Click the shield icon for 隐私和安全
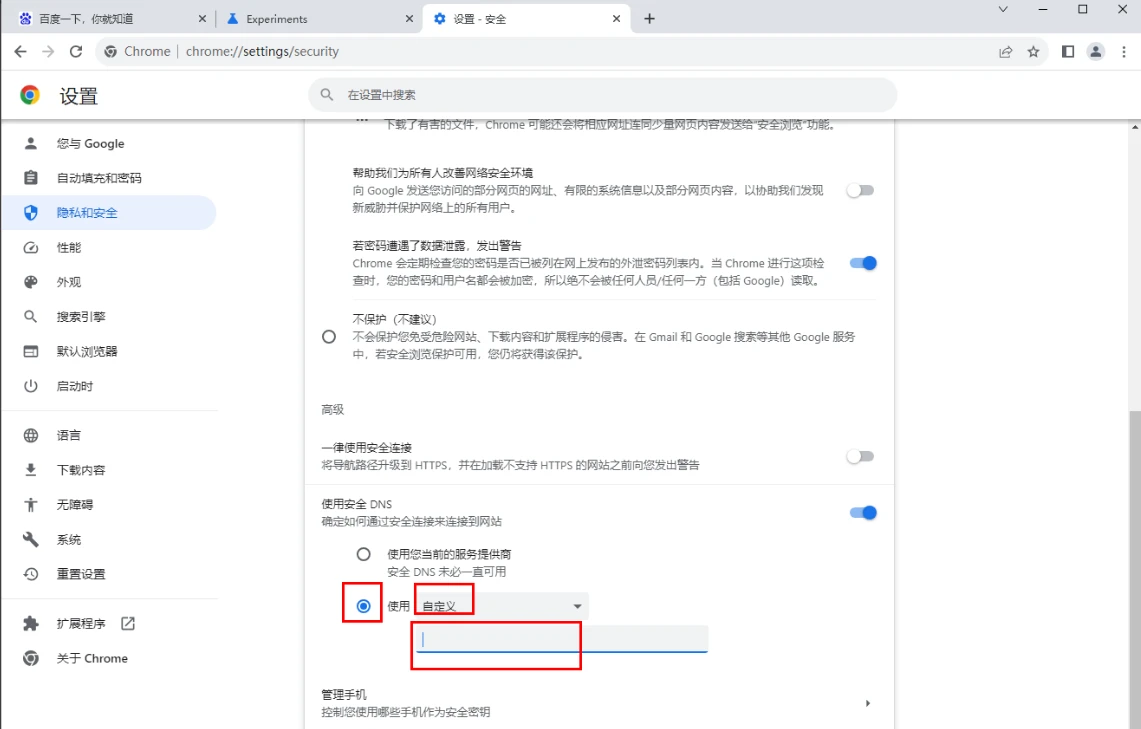The height and width of the screenshot is (729, 1141). [31, 212]
